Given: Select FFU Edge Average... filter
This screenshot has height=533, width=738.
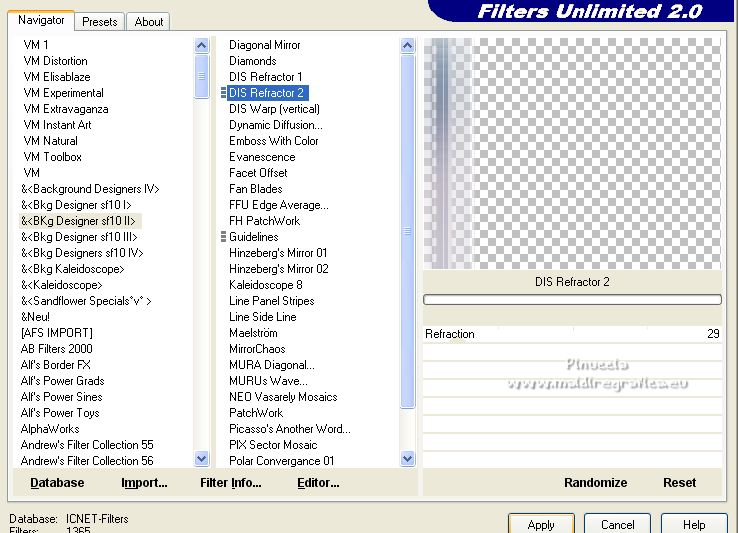Looking at the screenshot, I should [x=279, y=205].
